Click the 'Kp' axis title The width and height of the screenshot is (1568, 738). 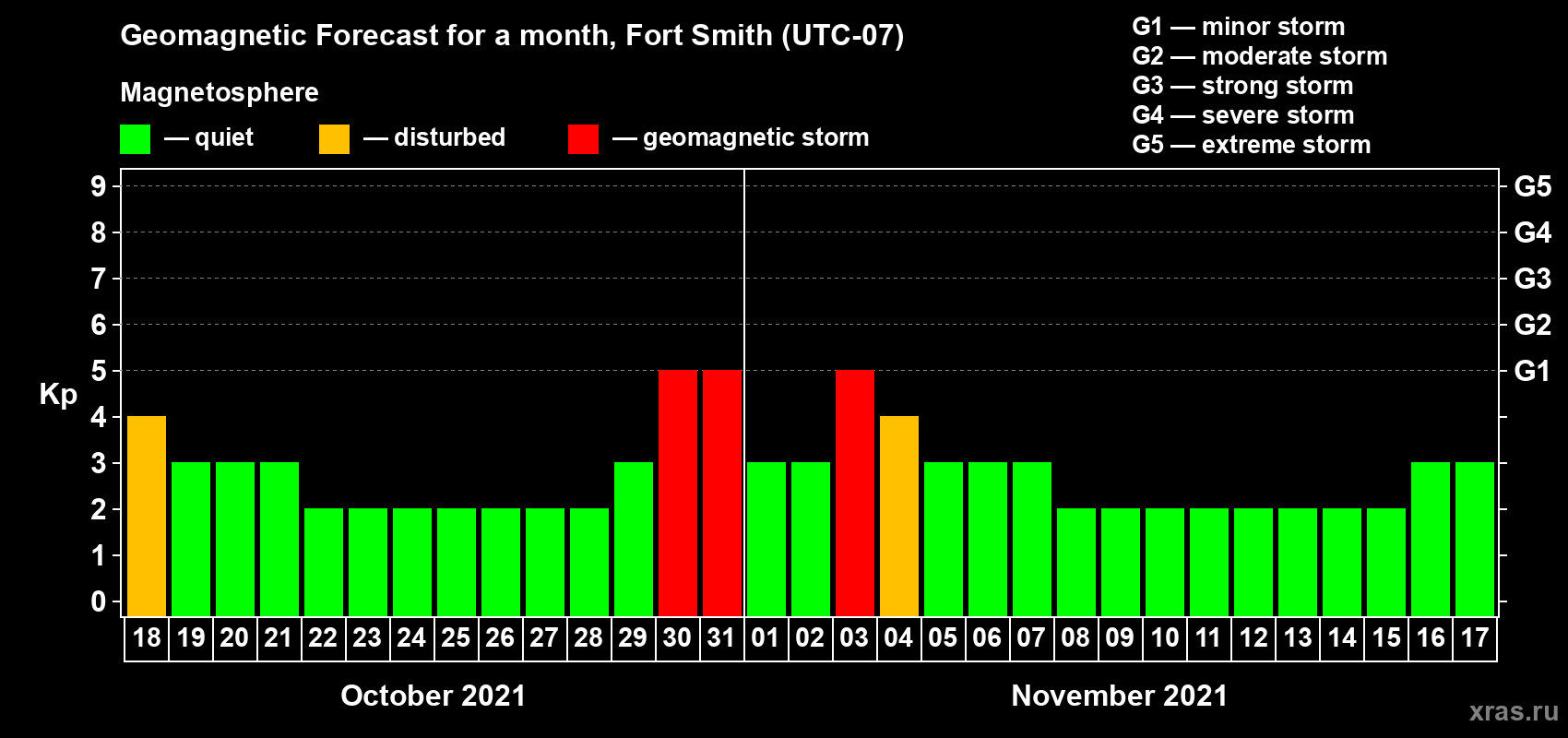coord(58,395)
